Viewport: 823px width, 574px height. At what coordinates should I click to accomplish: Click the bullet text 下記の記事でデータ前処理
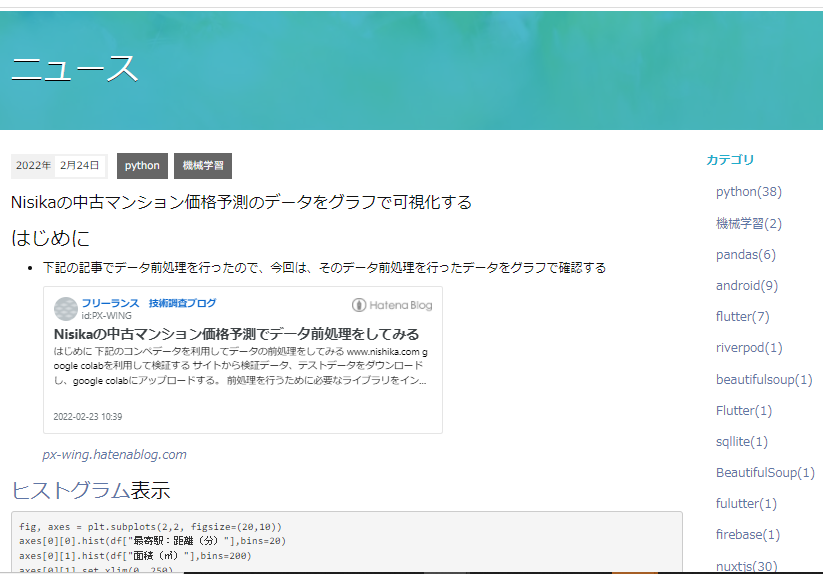click(324, 268)
